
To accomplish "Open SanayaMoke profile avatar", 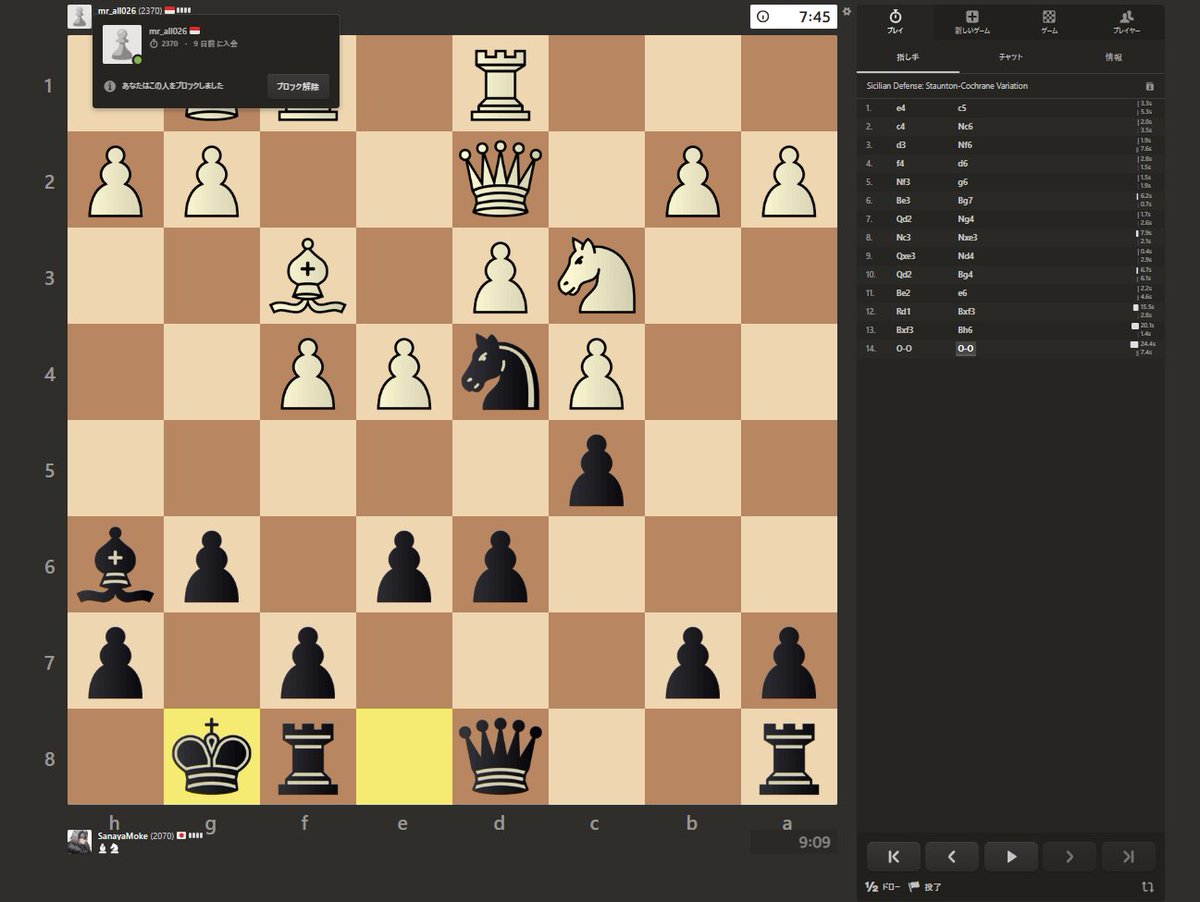I will pos(79,841).
